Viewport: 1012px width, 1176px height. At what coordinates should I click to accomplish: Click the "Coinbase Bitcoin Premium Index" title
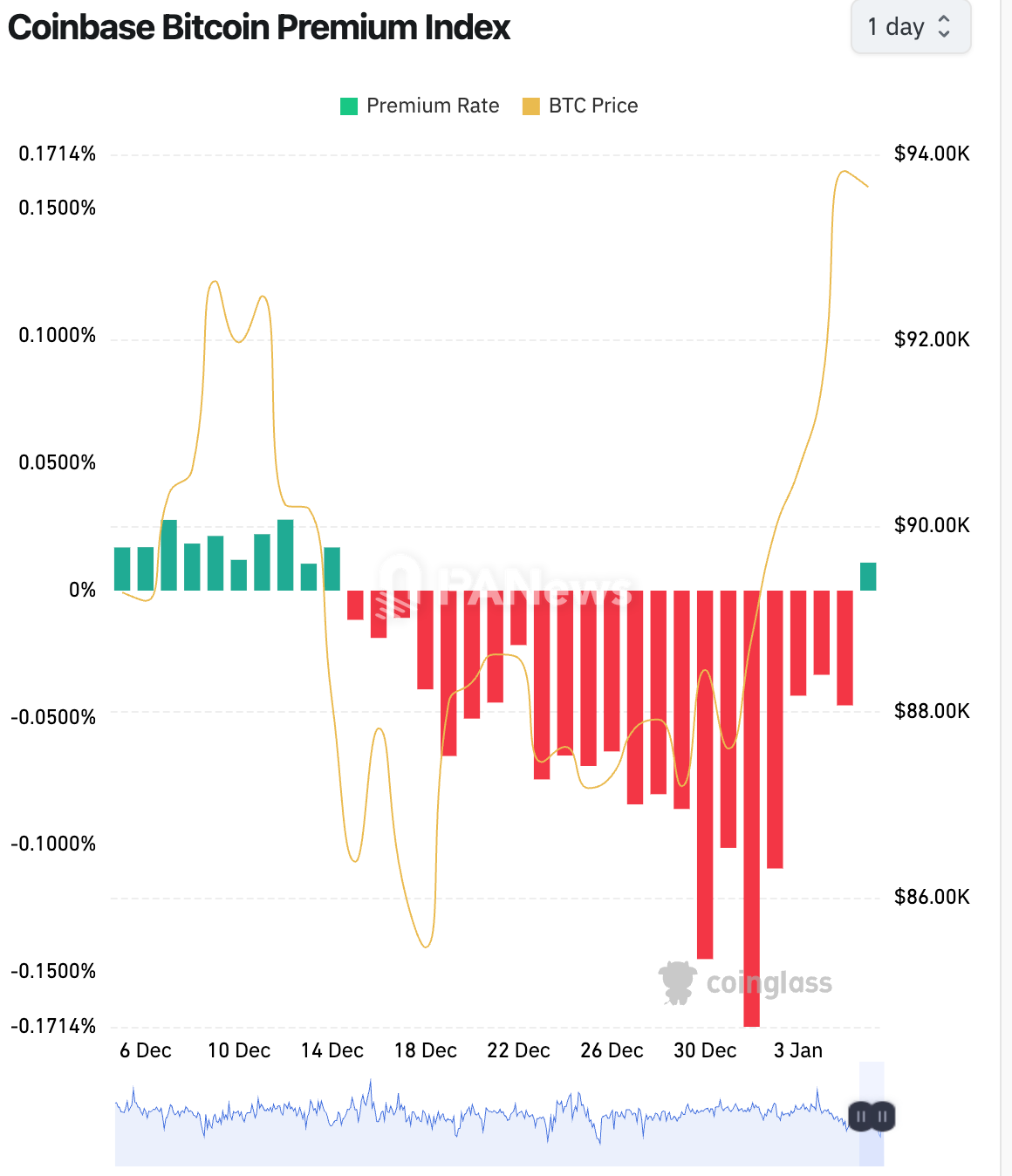coord(259,28)
